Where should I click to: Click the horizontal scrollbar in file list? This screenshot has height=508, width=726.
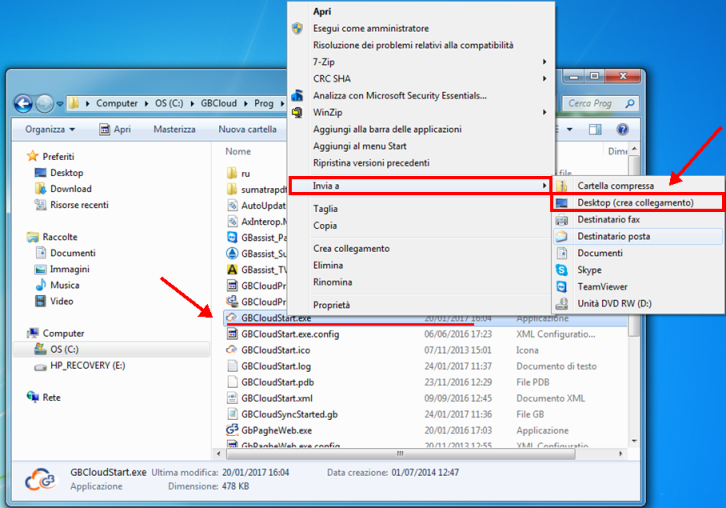pos(401,454)
